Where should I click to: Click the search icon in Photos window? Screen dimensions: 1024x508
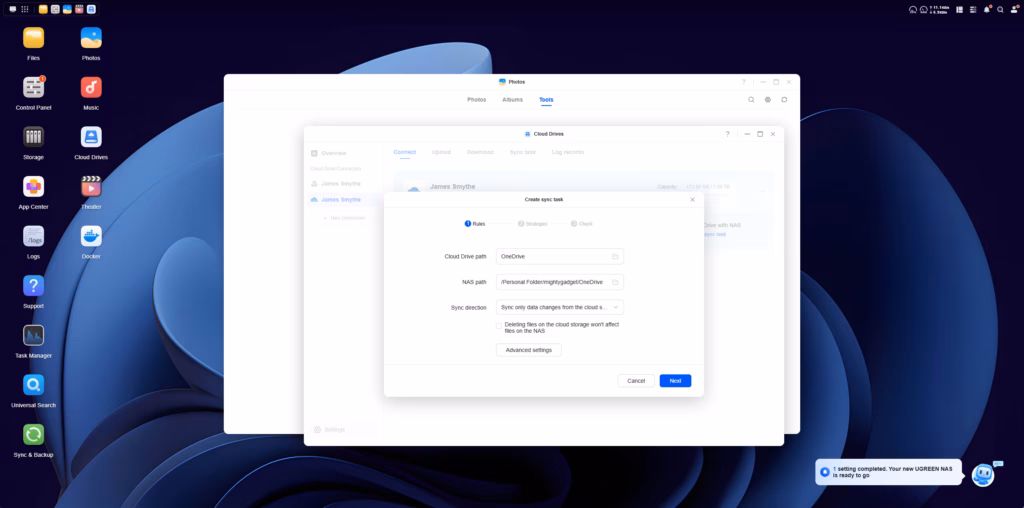pyautogui.click(x=752, y=100)
